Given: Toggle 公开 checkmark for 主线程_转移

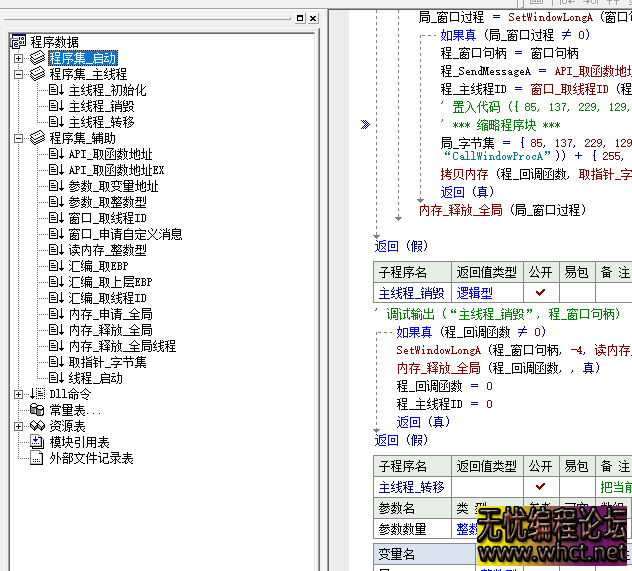Looking at the screenshot, I should pos(541,487).
